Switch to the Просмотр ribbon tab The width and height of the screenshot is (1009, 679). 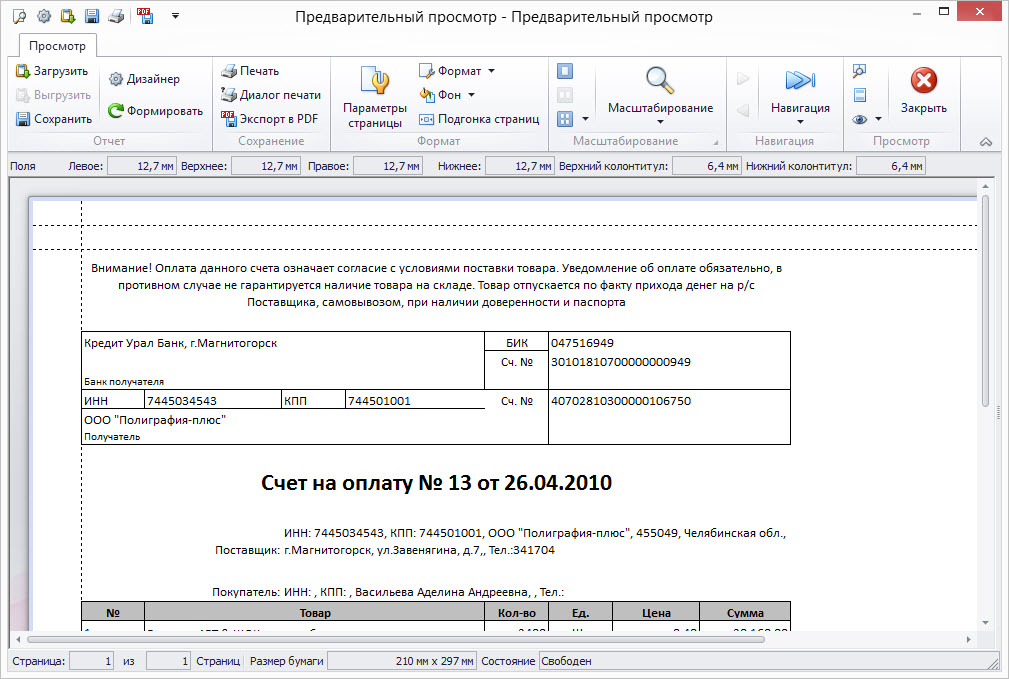coord(57,46)
